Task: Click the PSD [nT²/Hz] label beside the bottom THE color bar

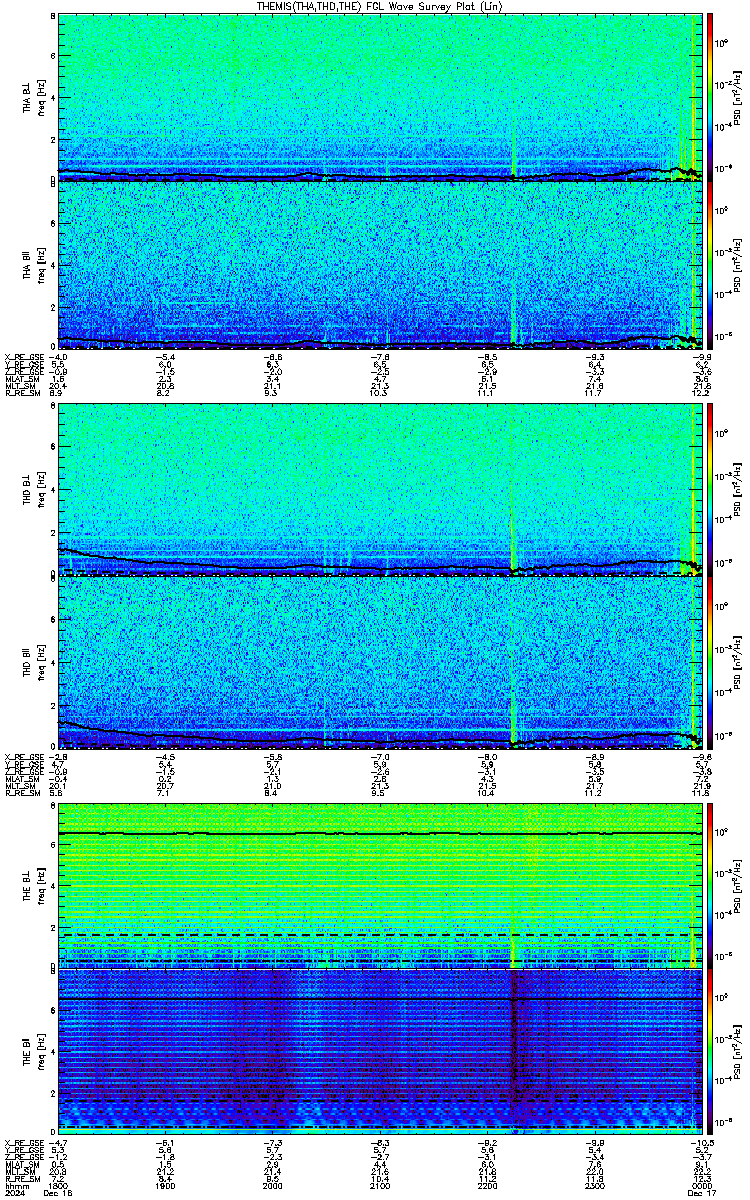Action: pyautogui.click(x=737, y=1052)
